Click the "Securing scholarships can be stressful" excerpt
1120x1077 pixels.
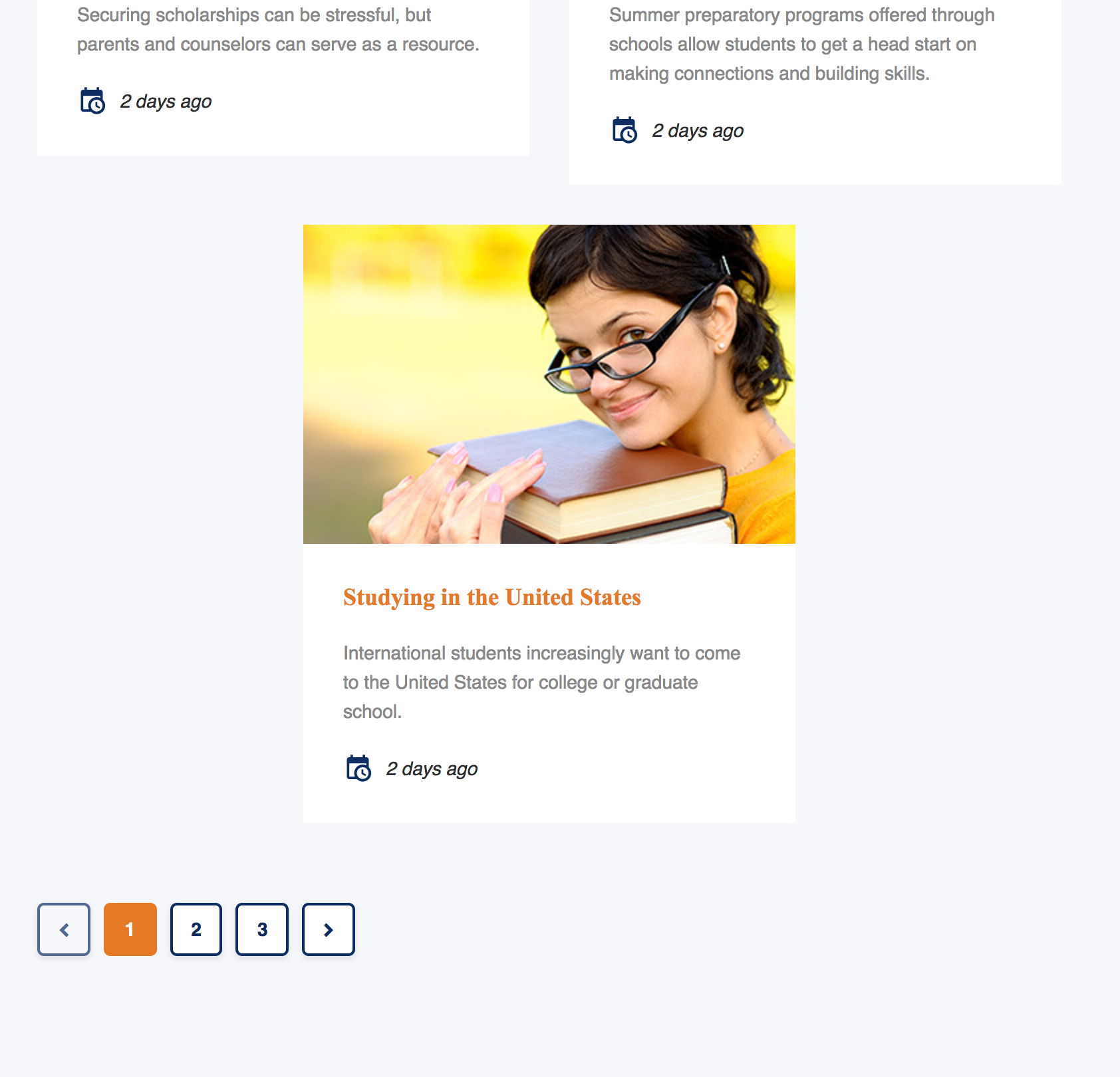tap(278, 30)
